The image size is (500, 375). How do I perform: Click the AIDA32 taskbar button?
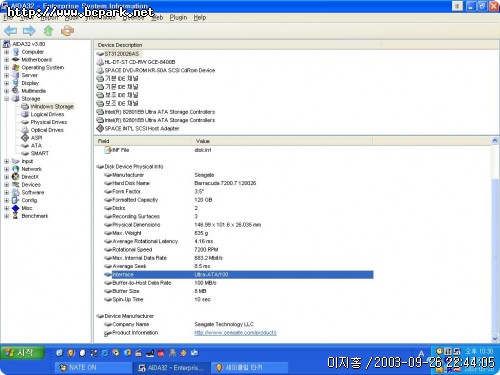(x=172, y=368)
